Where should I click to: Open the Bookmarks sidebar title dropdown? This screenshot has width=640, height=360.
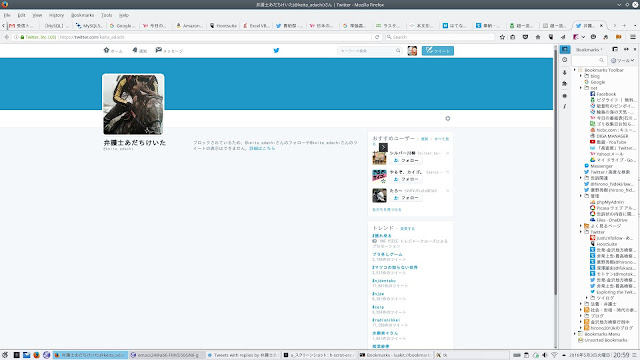click(x=589, y=49)
